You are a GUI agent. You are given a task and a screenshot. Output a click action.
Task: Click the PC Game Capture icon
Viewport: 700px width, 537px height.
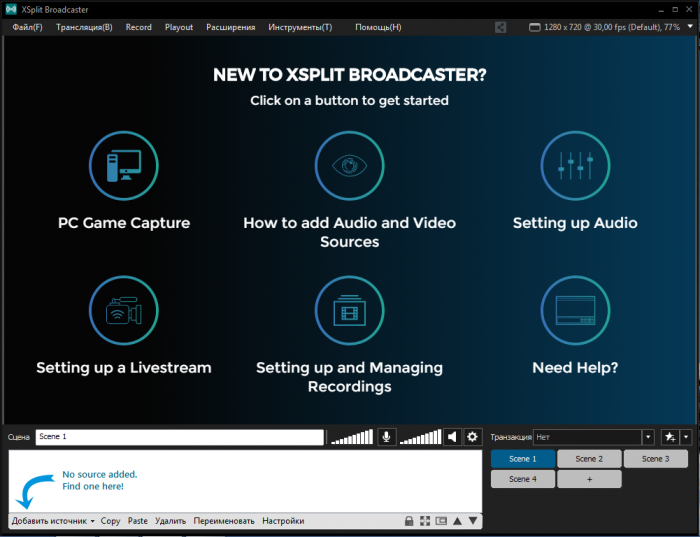[x=124, y=166]
